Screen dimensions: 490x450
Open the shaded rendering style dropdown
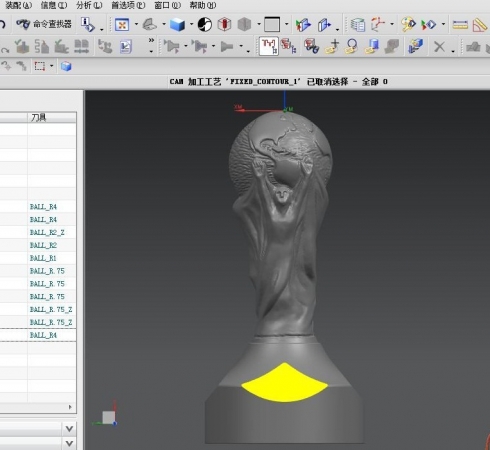click(x=191, y=24)
